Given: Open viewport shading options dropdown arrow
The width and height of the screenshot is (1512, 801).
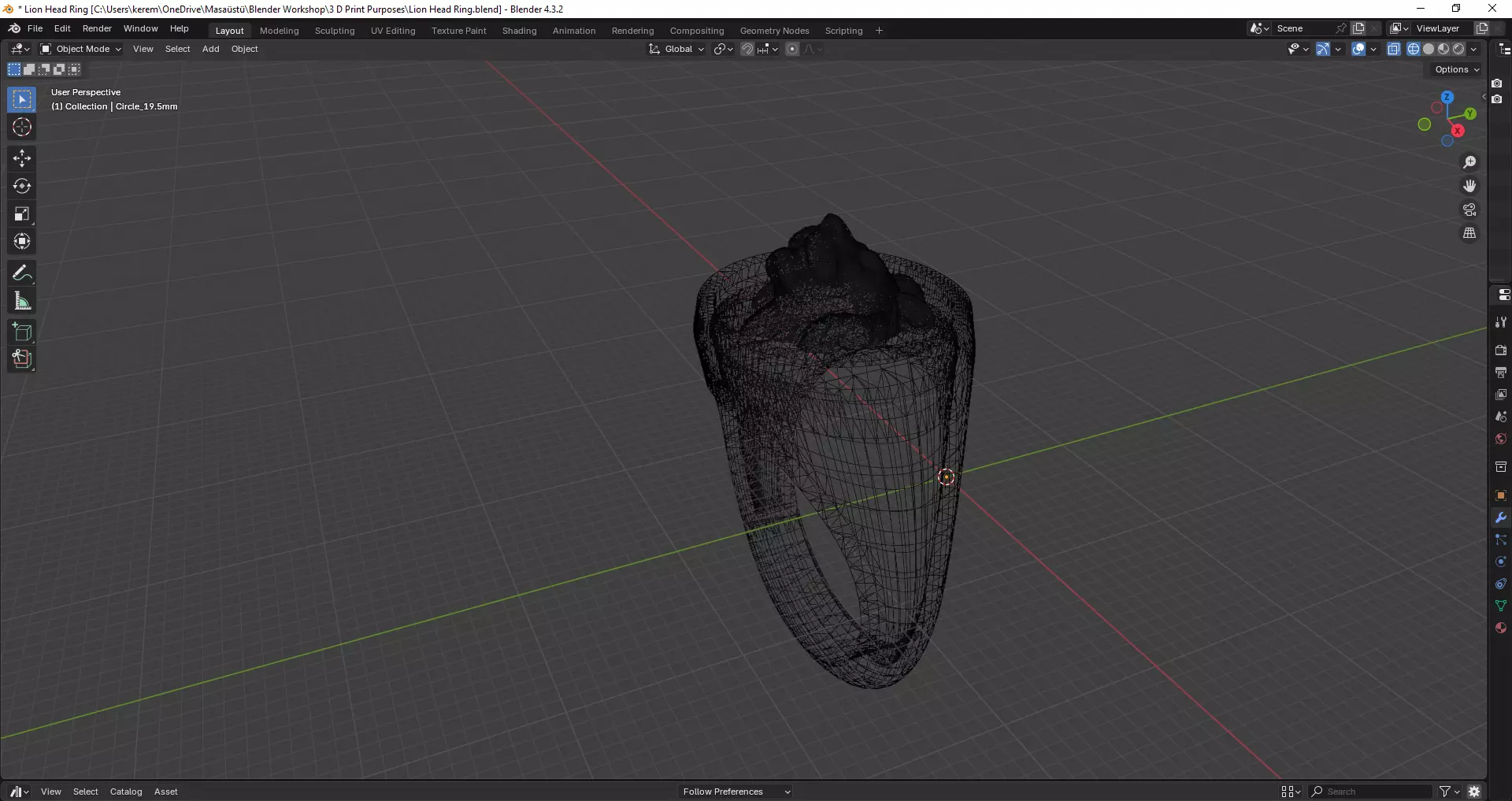Looking at the screenshot, I should click(1473, 49).
